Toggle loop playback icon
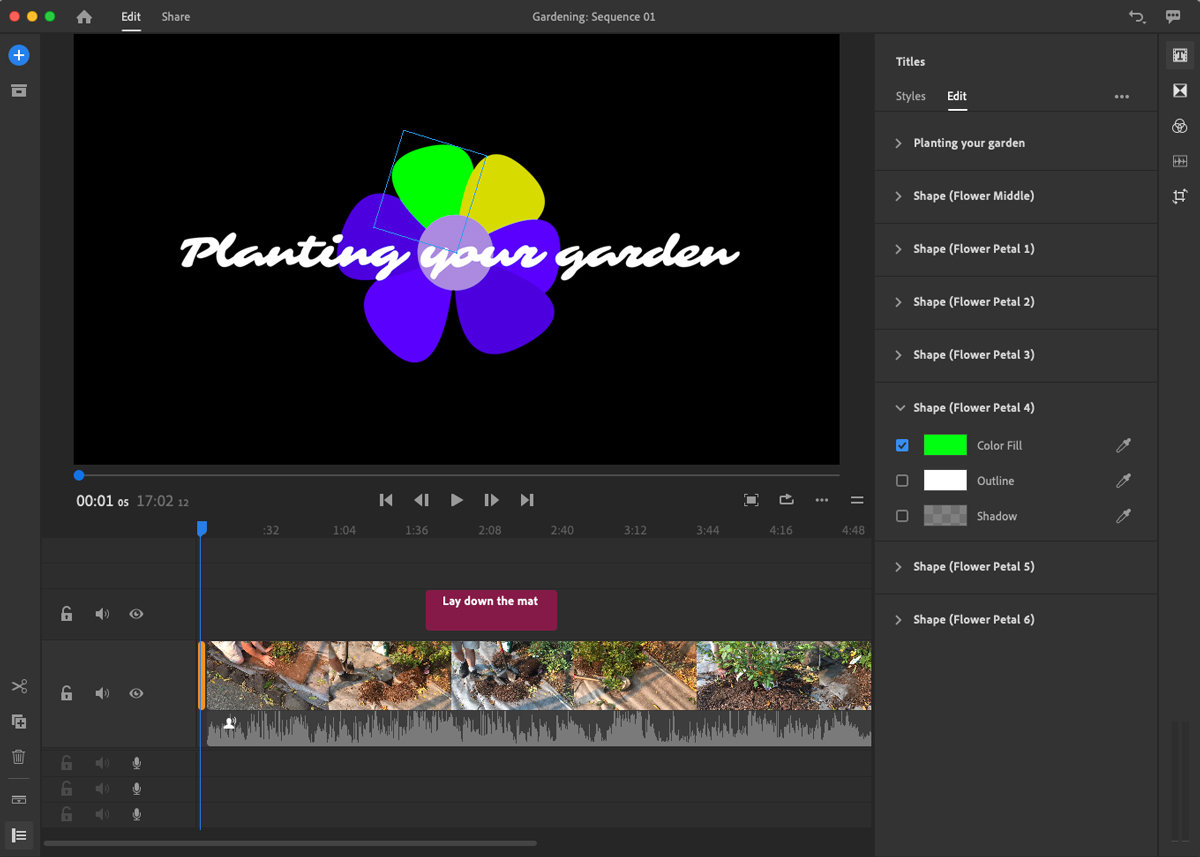Screen dimensions: 1200x857 (786, 500)
